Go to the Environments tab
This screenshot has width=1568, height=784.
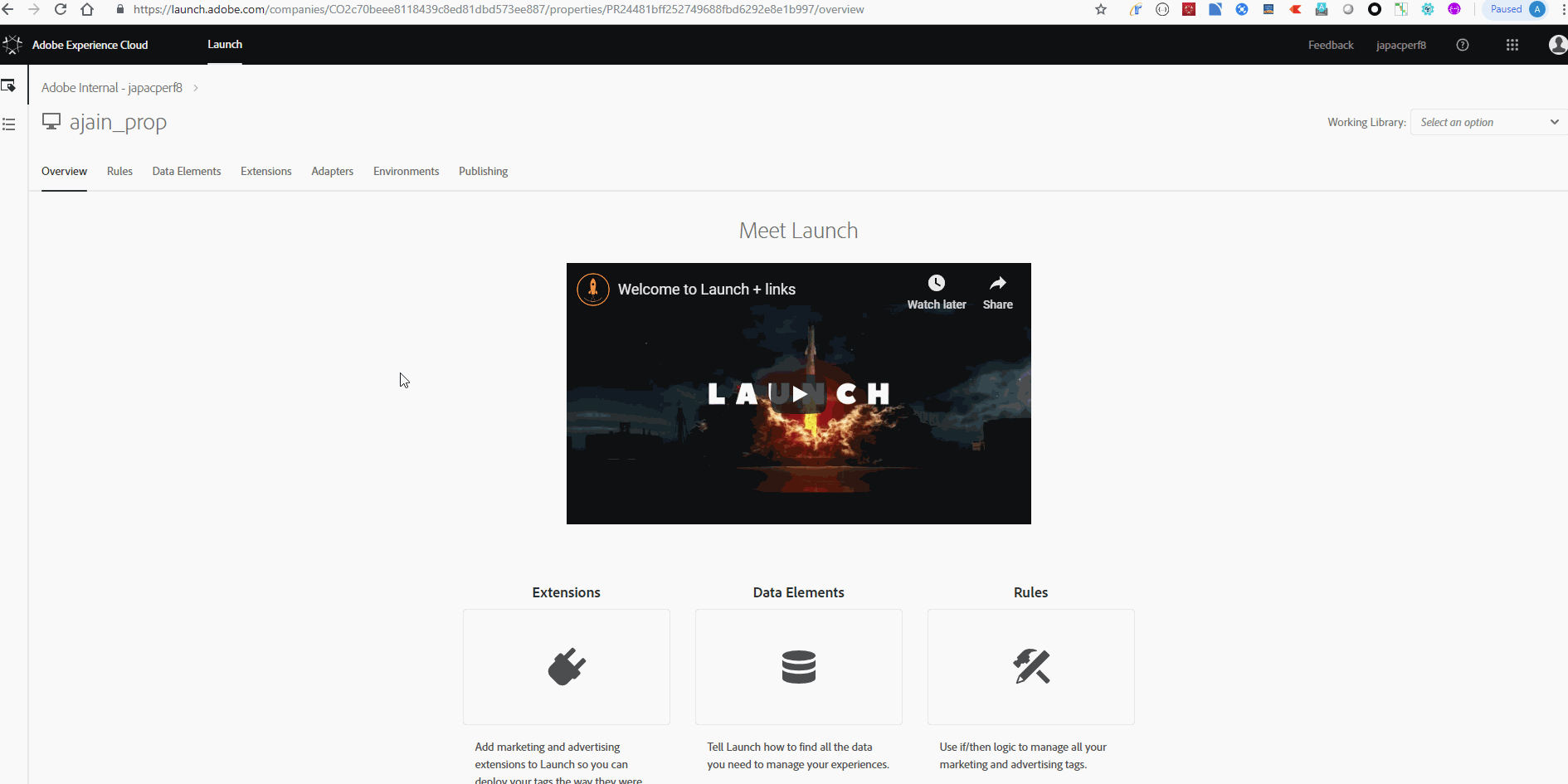407,171
